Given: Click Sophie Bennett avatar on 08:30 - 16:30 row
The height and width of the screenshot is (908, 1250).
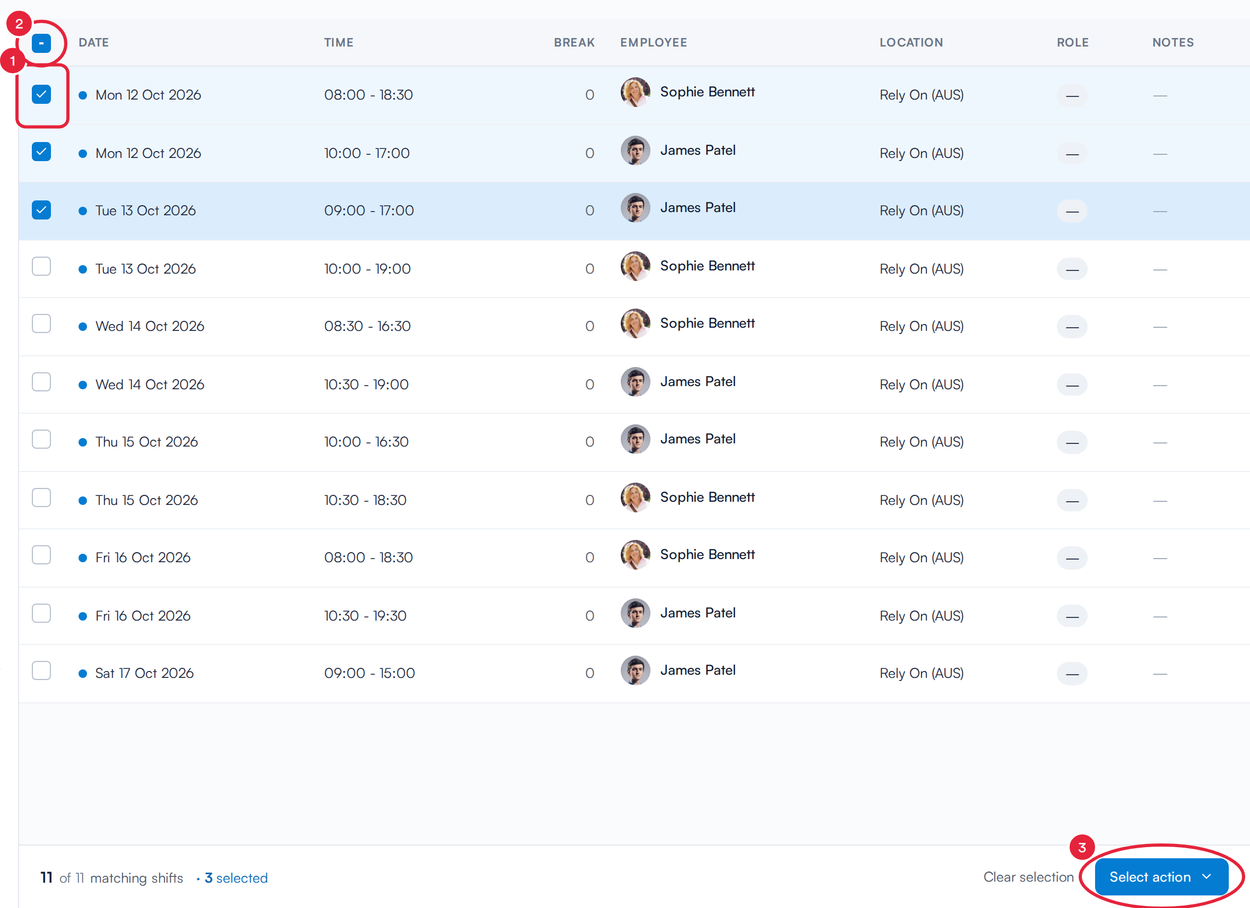Looking at the screenshot, I should point(635,324).
